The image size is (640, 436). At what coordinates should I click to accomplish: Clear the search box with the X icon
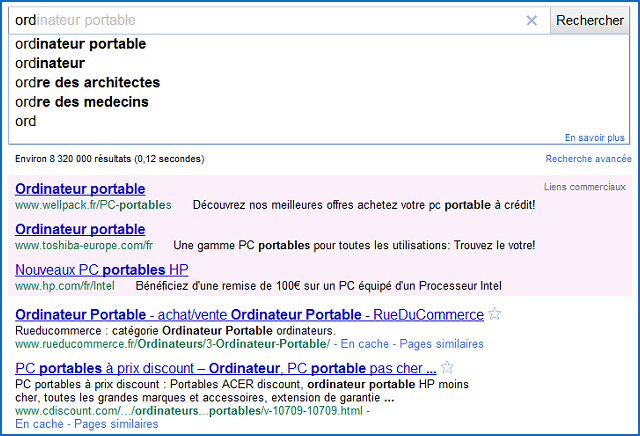pyautogui.click(x=531, y=20)
